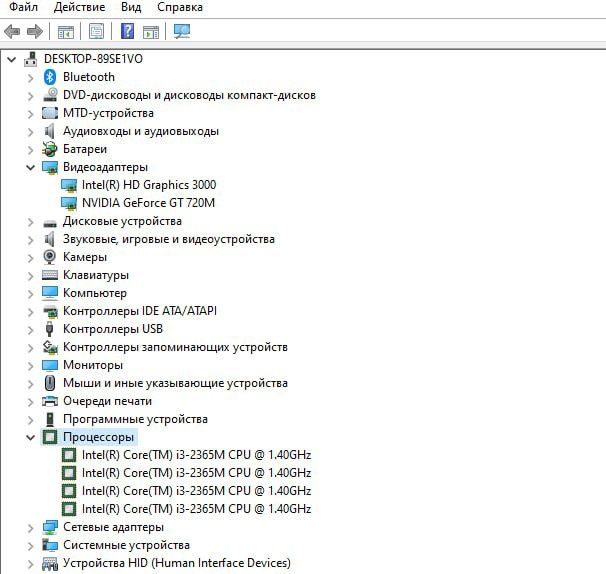Click the USB plug icon for Контроллеры USB
Image resolution: width=606 pixels, height=574 pixels.
point(49,329)
